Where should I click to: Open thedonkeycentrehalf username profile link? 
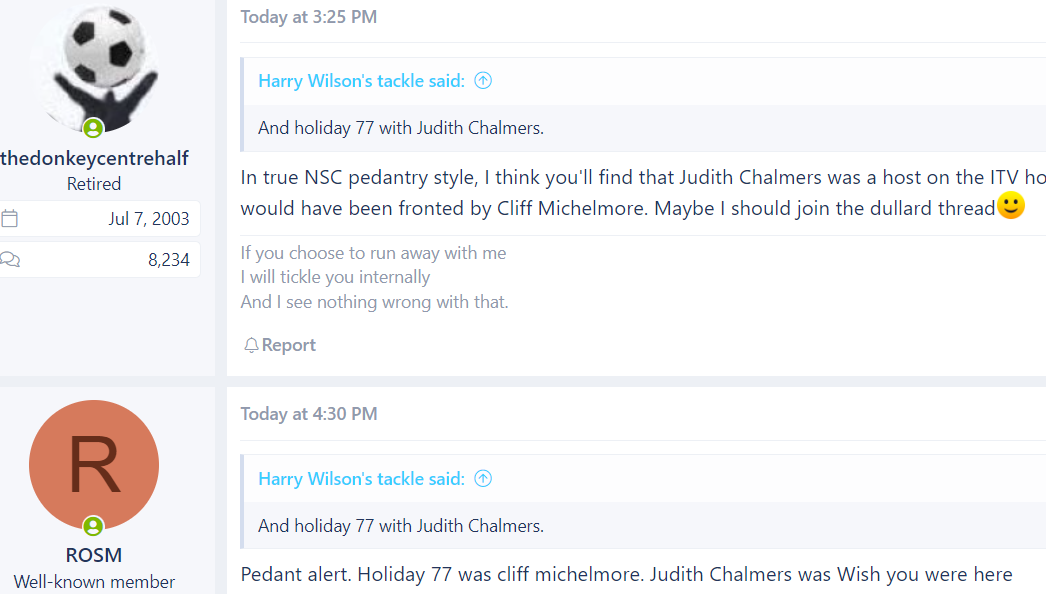click(x=94, y=158)
